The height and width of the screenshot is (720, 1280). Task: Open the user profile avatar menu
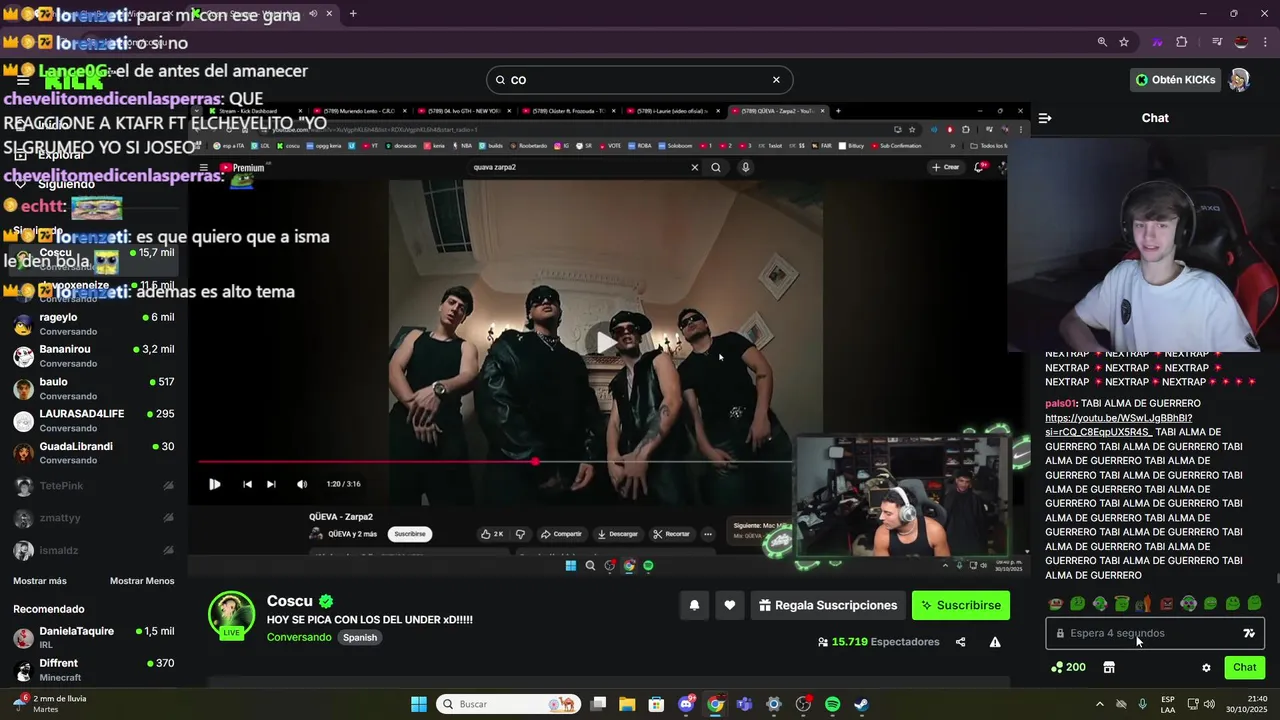pos(1239,80)
